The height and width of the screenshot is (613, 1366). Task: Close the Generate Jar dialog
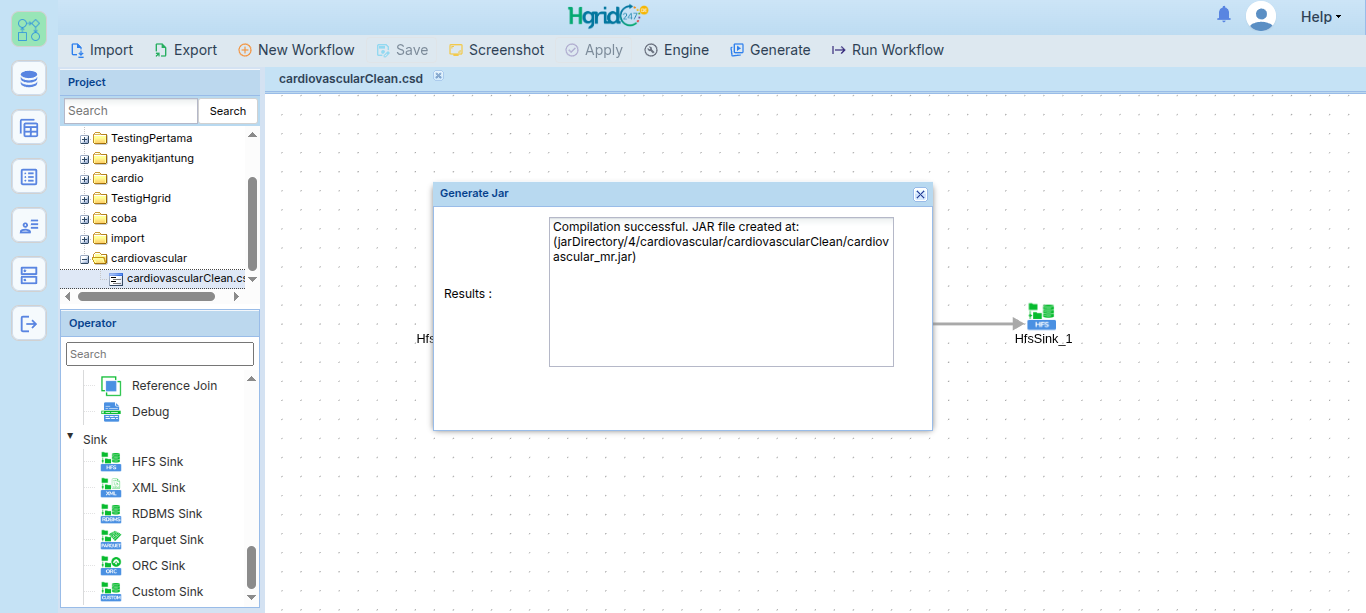(920, 194)
